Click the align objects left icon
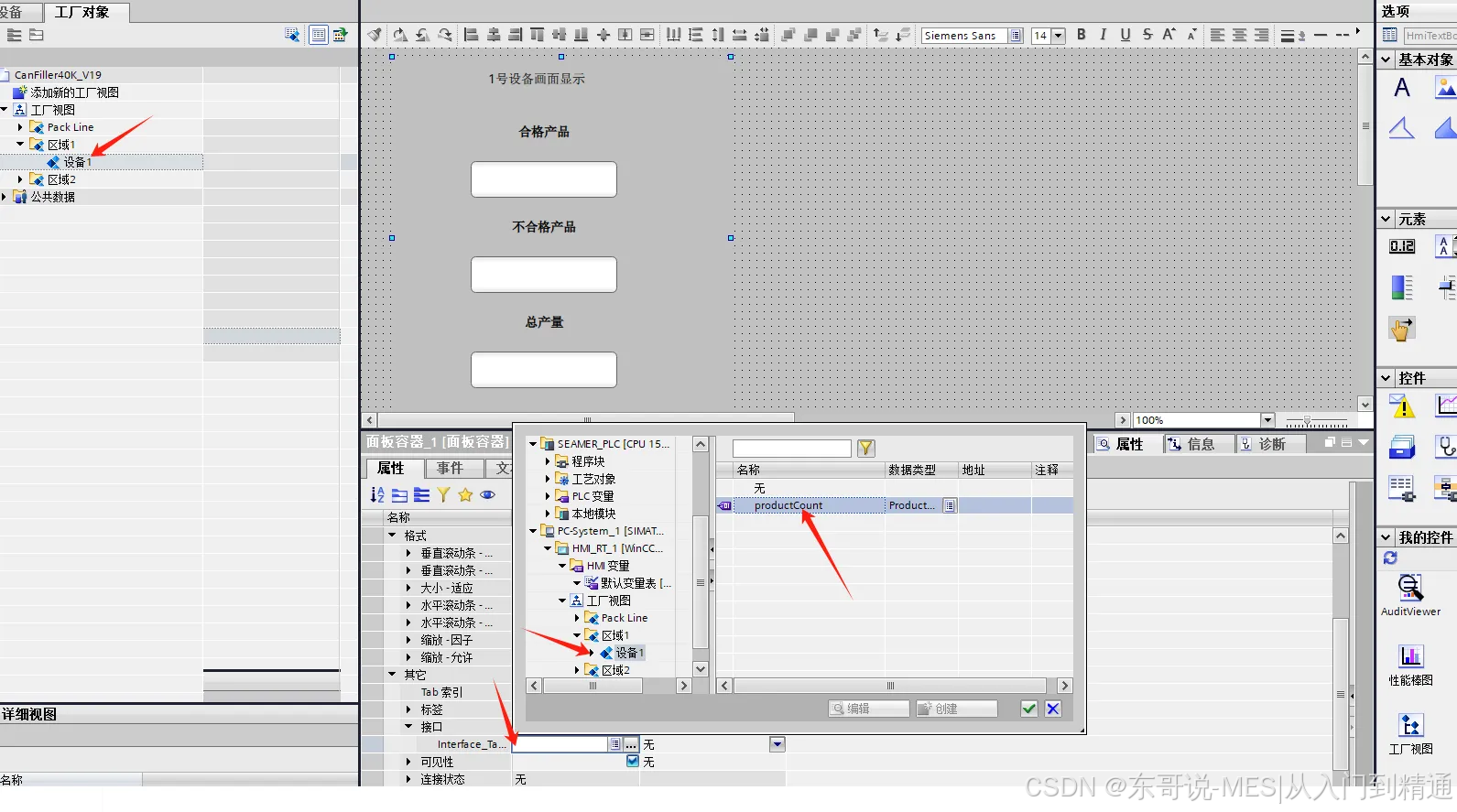 click(472, 35)
